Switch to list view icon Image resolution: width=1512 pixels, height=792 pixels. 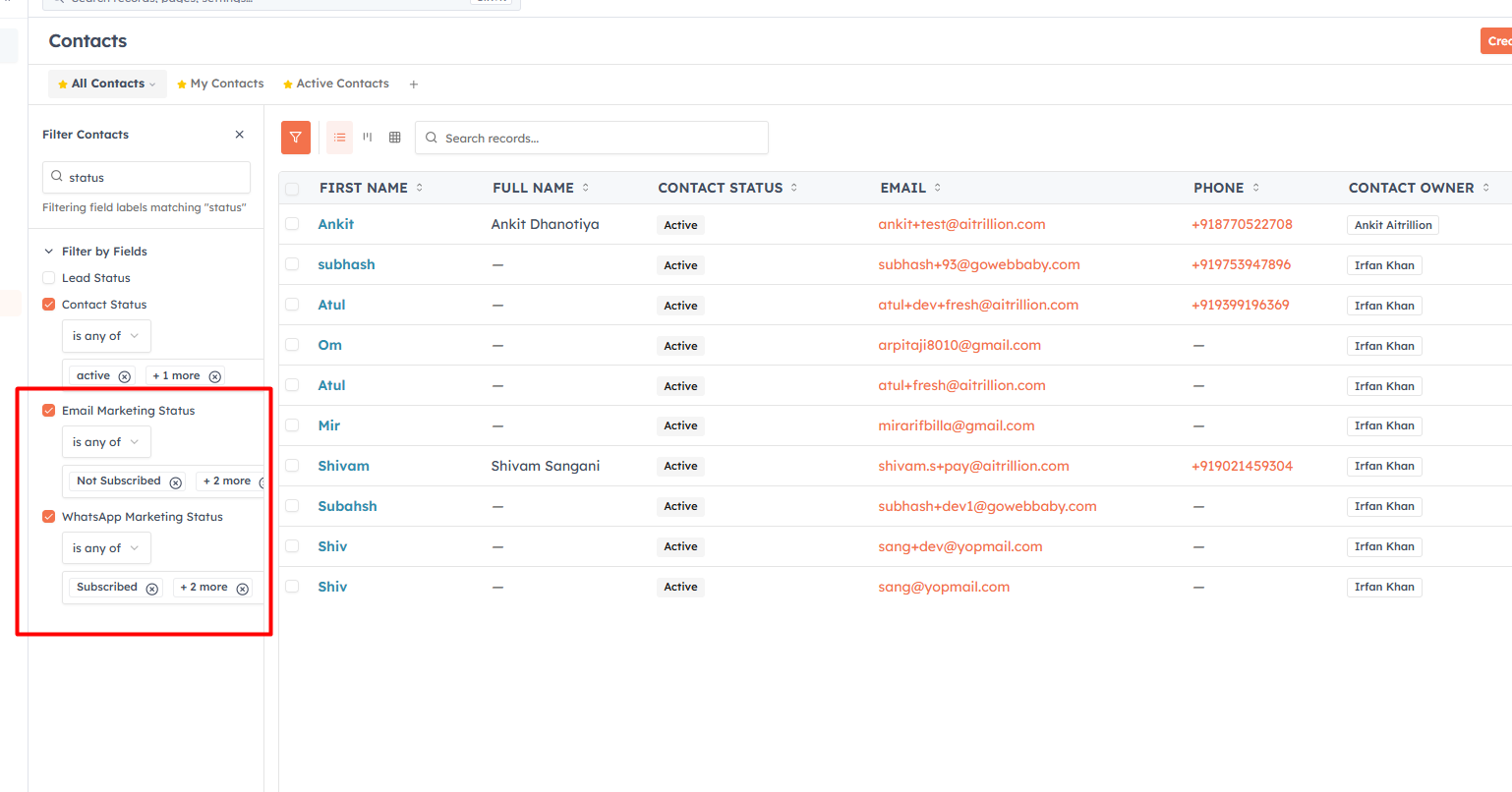point(339,138)
